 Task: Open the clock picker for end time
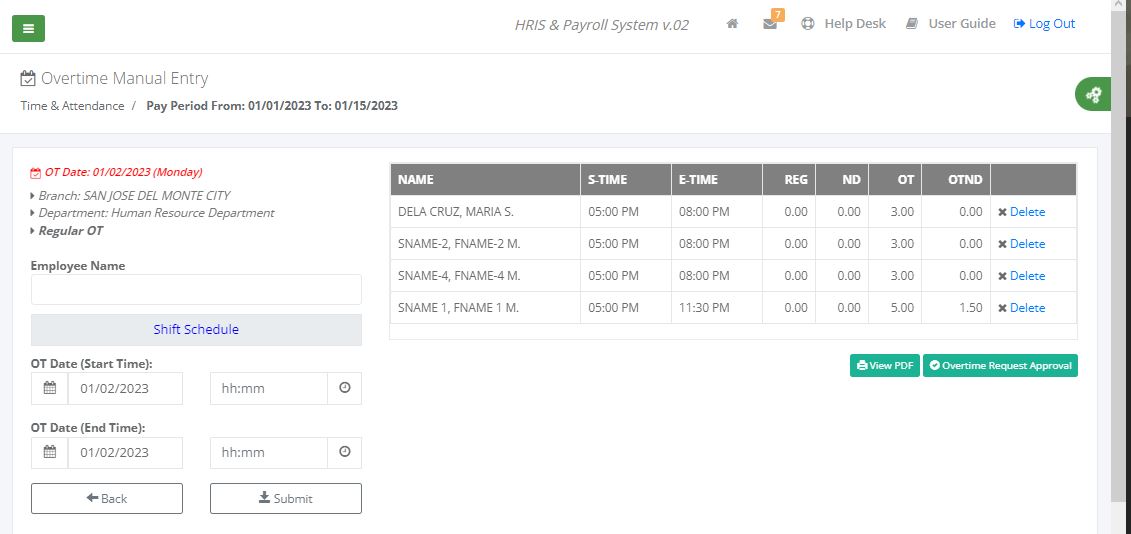(x=345, y=452)
